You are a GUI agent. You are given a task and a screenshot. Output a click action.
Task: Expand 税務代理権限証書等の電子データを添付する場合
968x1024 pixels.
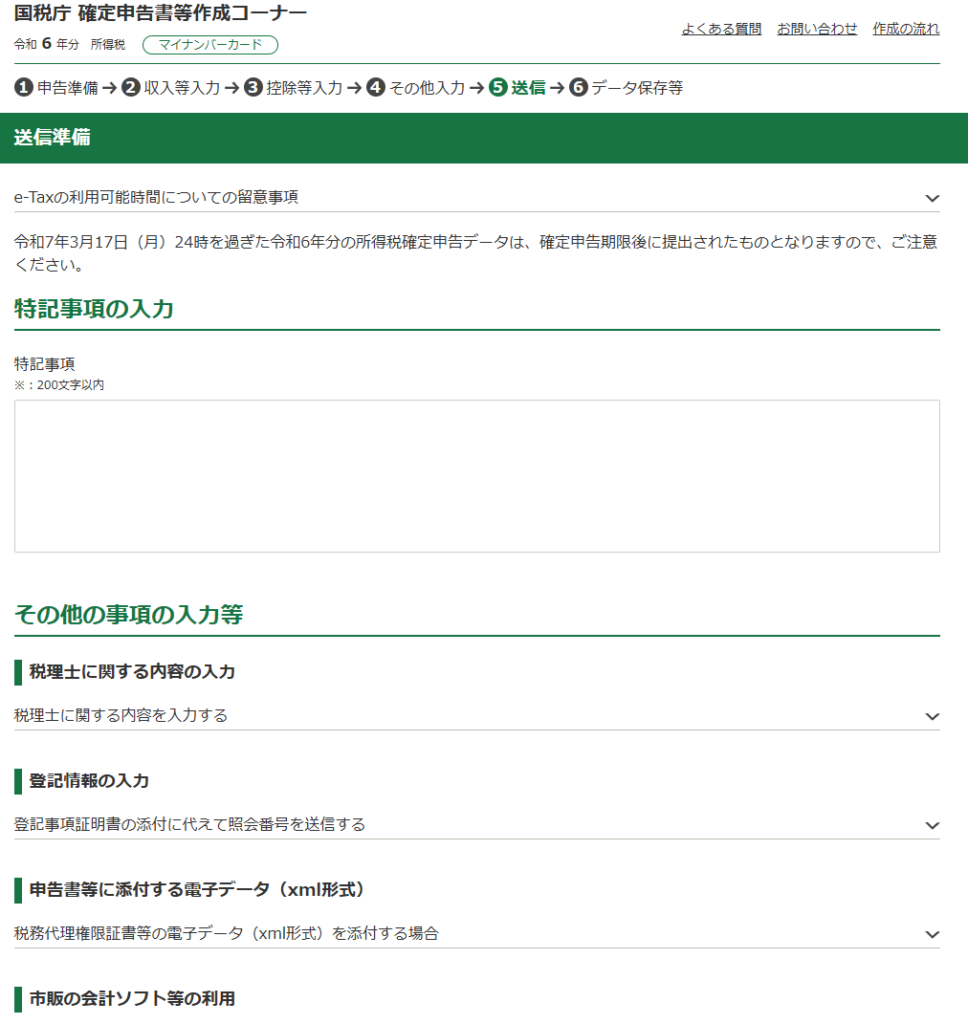226,933
